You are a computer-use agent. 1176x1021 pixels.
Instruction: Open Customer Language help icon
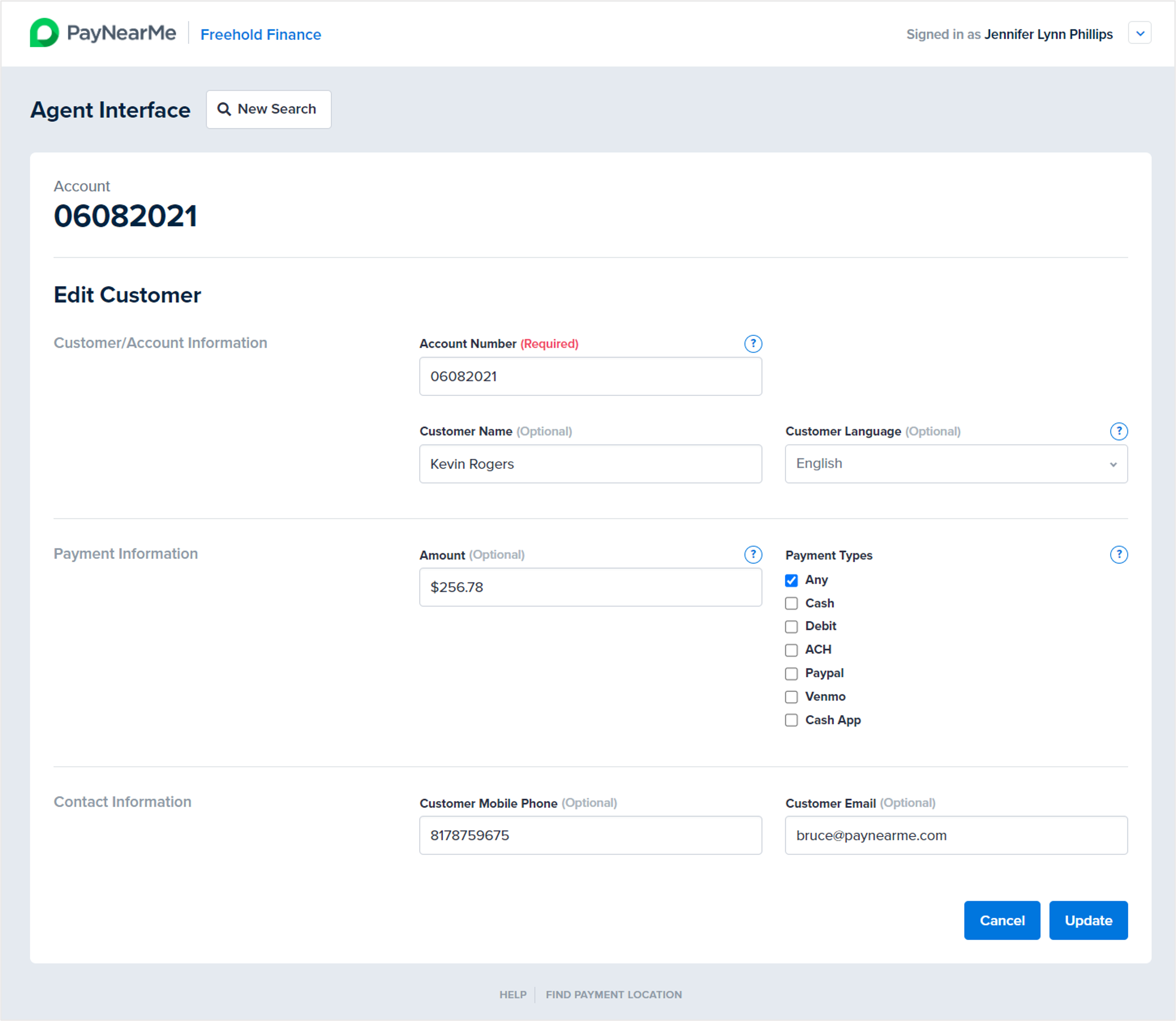tap(1118, 431)
